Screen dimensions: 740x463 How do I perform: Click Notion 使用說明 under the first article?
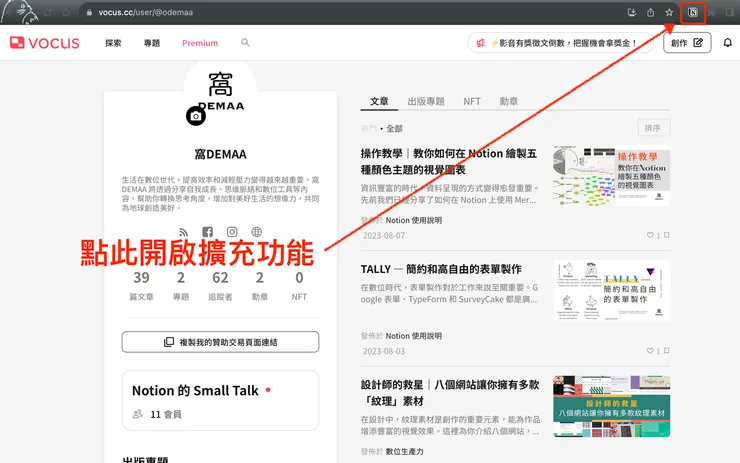(413, 220)
